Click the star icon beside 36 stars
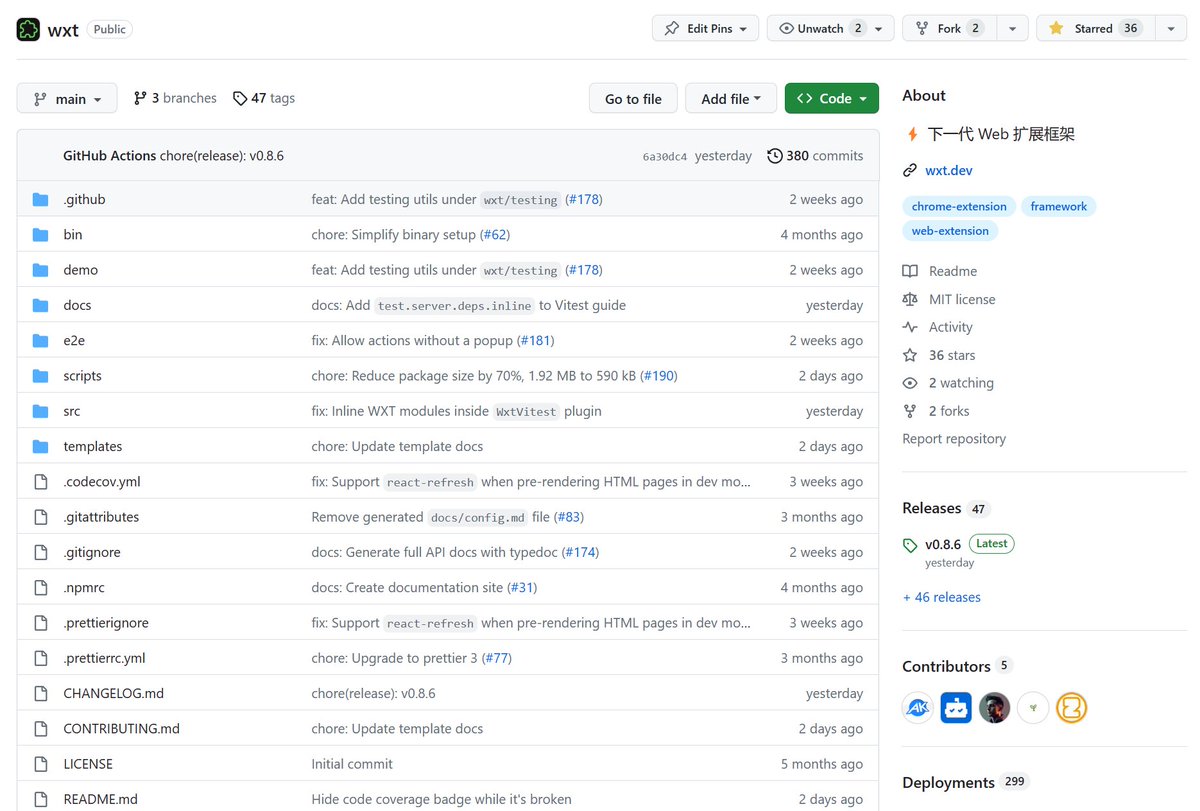This screenshot has width=1200, height=811. click(910, 355)
